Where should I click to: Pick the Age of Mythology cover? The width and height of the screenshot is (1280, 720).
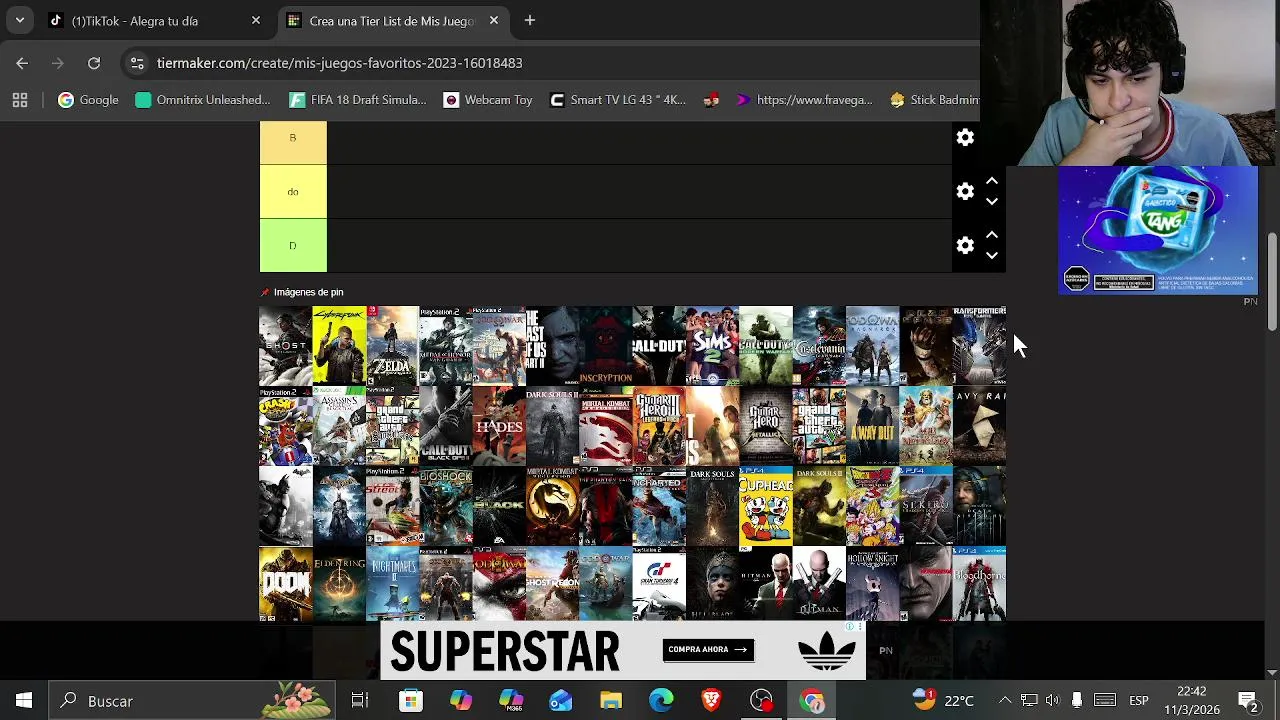click(926, 426)
